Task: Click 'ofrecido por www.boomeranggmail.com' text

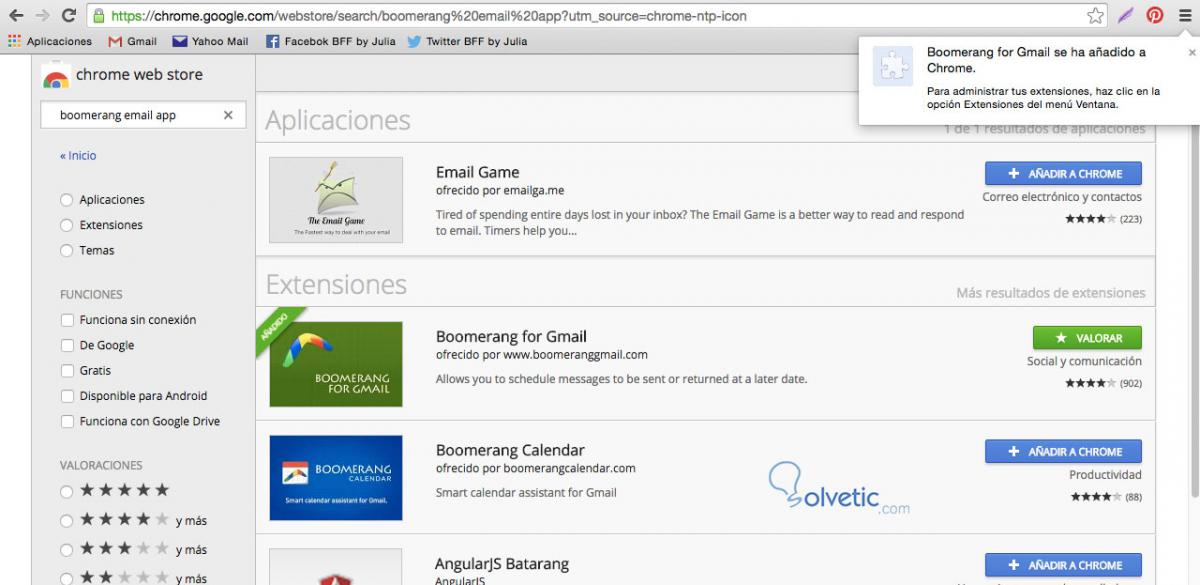Action: point(542,354)
